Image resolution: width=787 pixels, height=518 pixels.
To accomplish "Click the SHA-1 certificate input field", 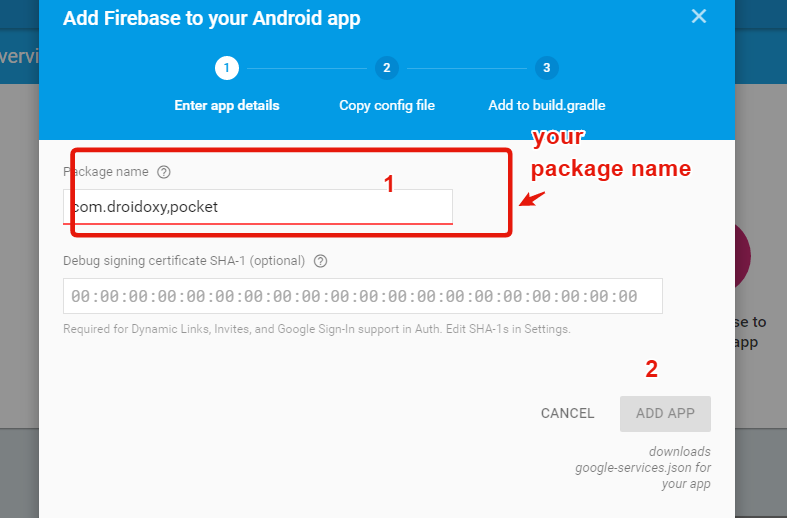I will click(362, 296).
